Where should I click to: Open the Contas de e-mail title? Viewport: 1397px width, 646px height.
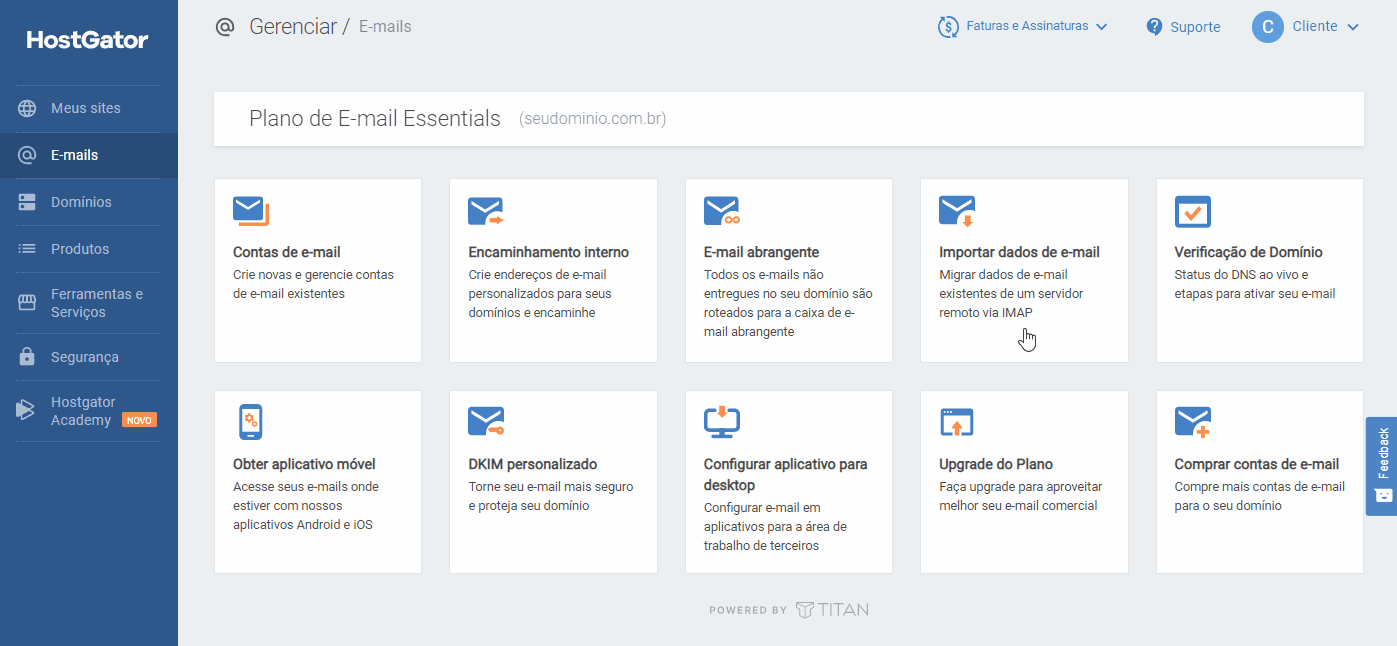click(287, 252)
